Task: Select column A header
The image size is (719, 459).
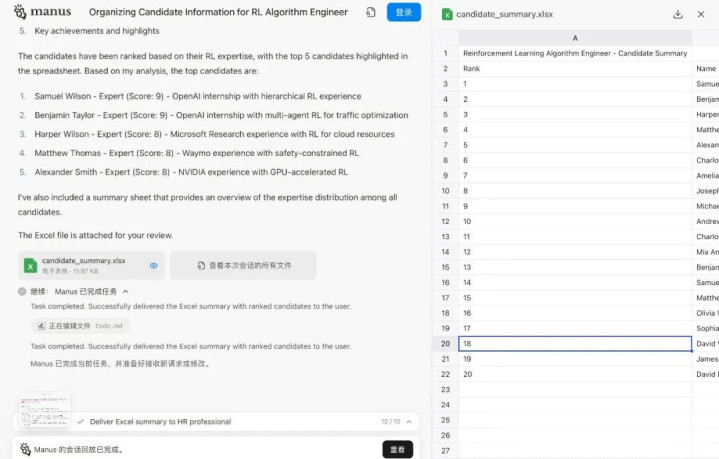Action: point(575,38)
